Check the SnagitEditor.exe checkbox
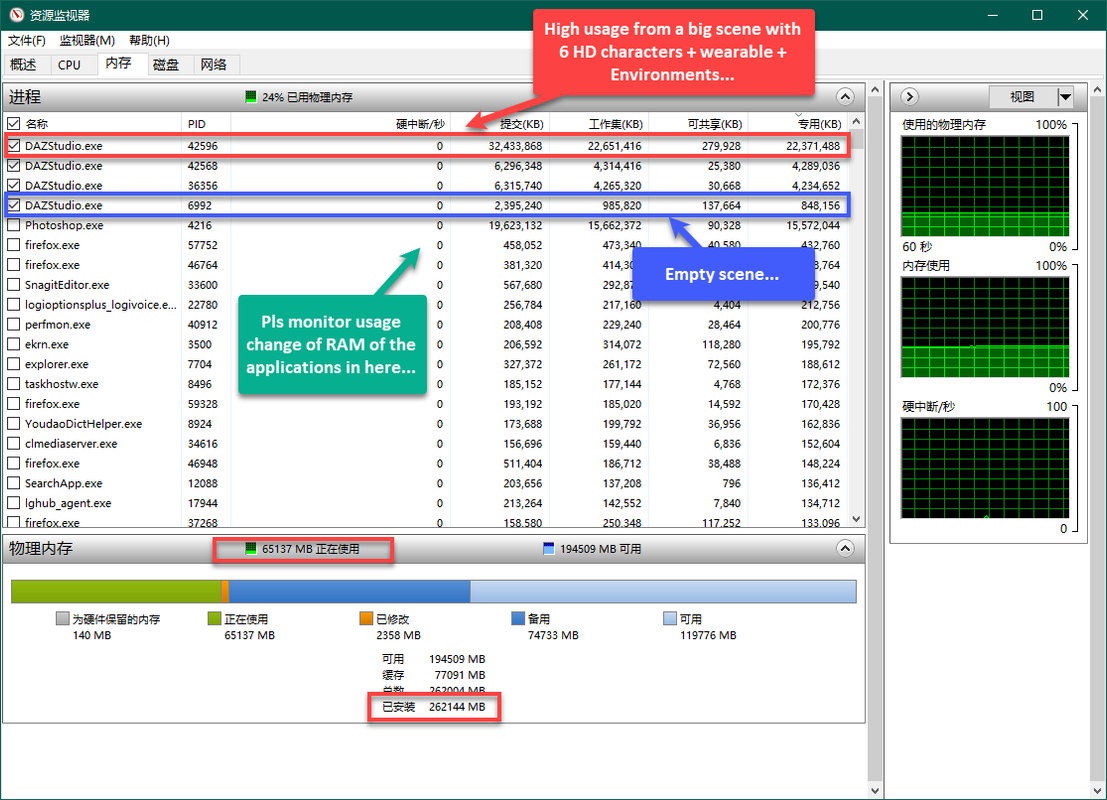 point(13,285)
